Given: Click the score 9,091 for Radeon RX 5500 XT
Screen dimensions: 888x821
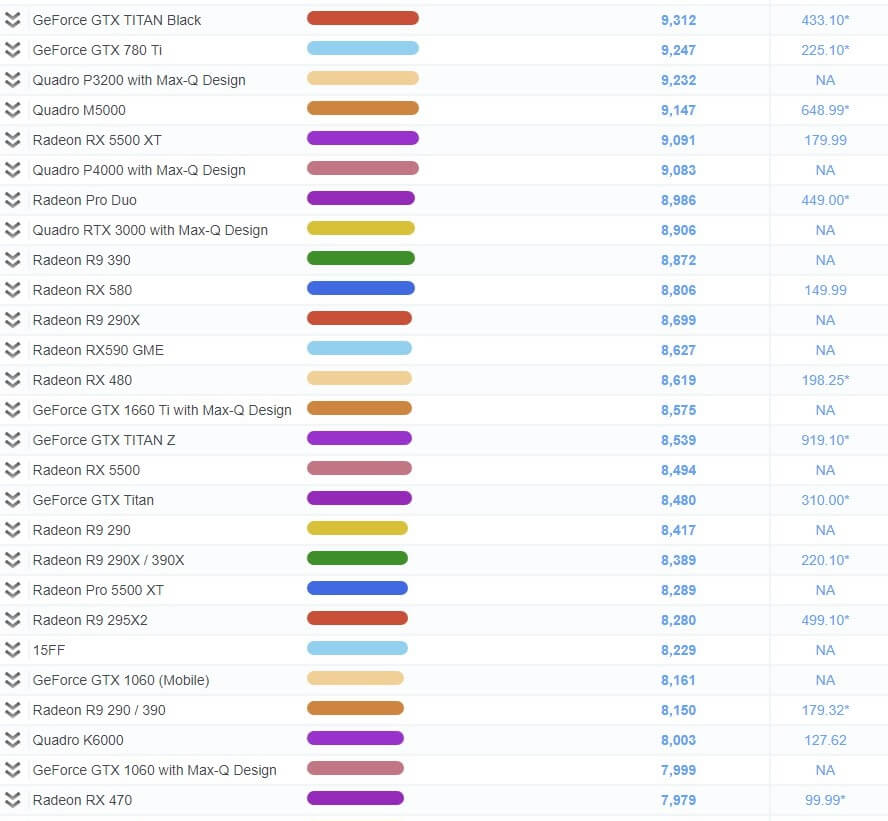Looking at the screenshot, I should click(x=678, y=140).
